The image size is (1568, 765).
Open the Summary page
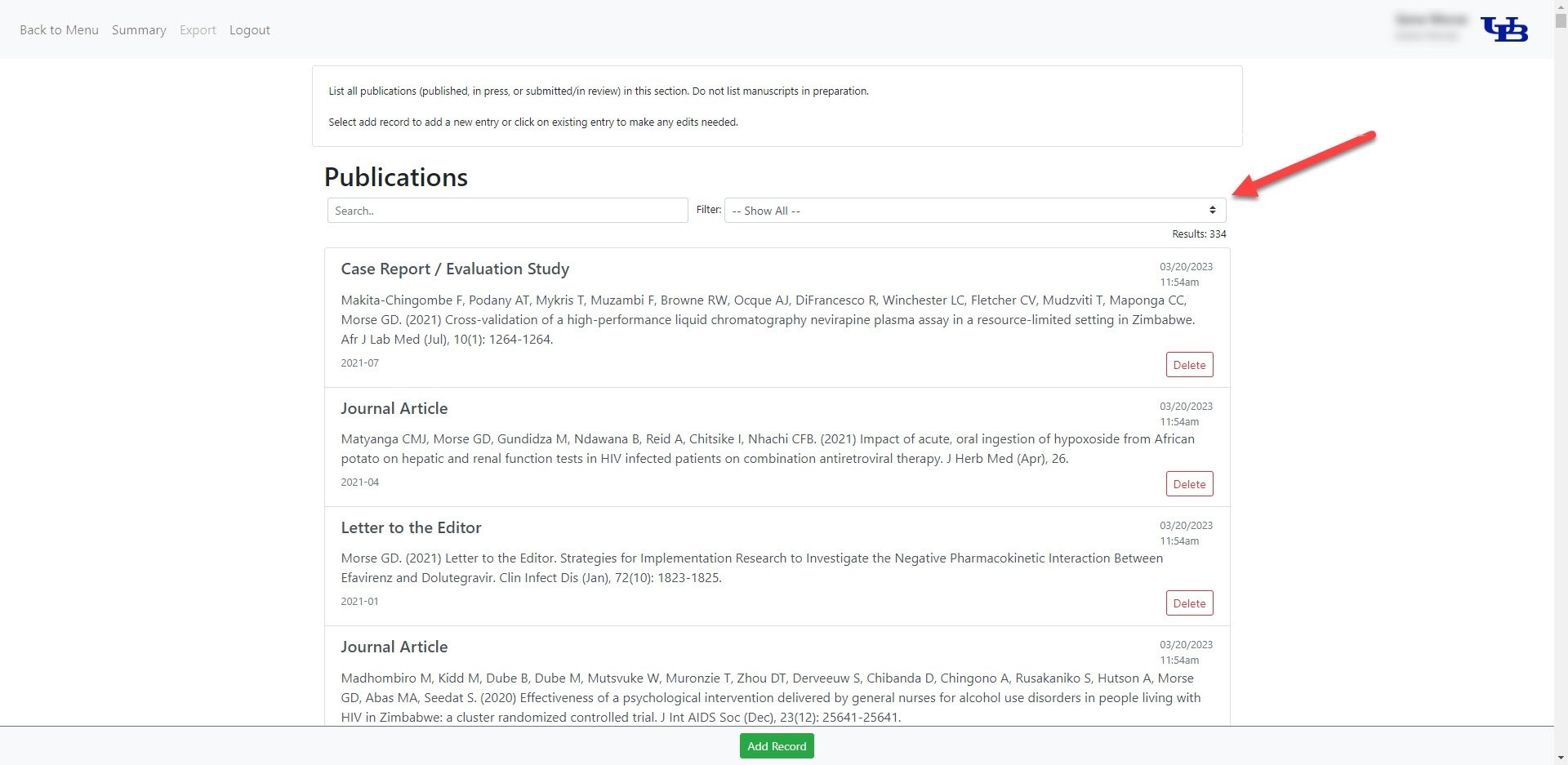click(x=139, y=30)
